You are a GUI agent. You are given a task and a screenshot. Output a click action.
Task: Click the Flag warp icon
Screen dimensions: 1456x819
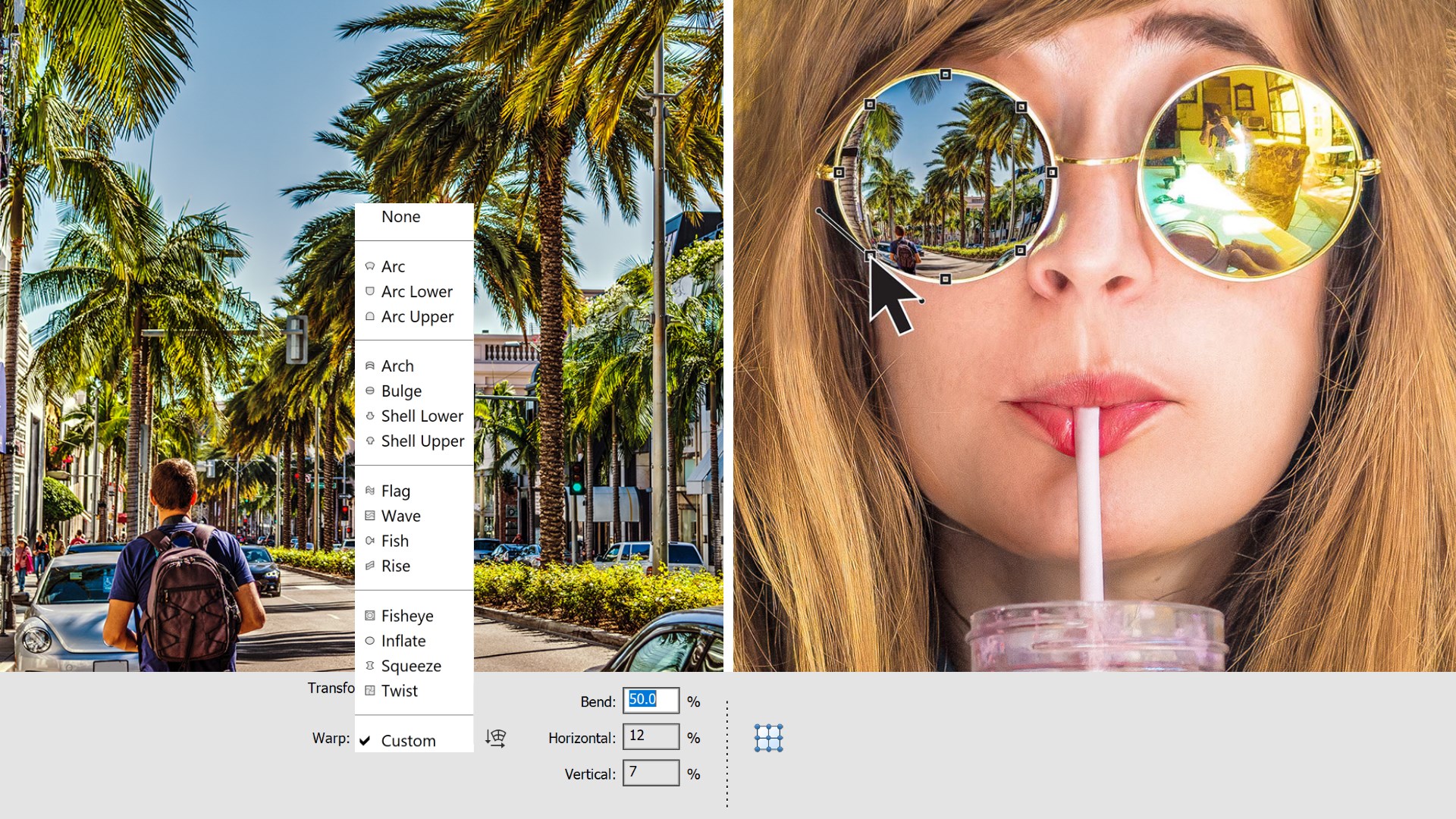pos(370,491)
